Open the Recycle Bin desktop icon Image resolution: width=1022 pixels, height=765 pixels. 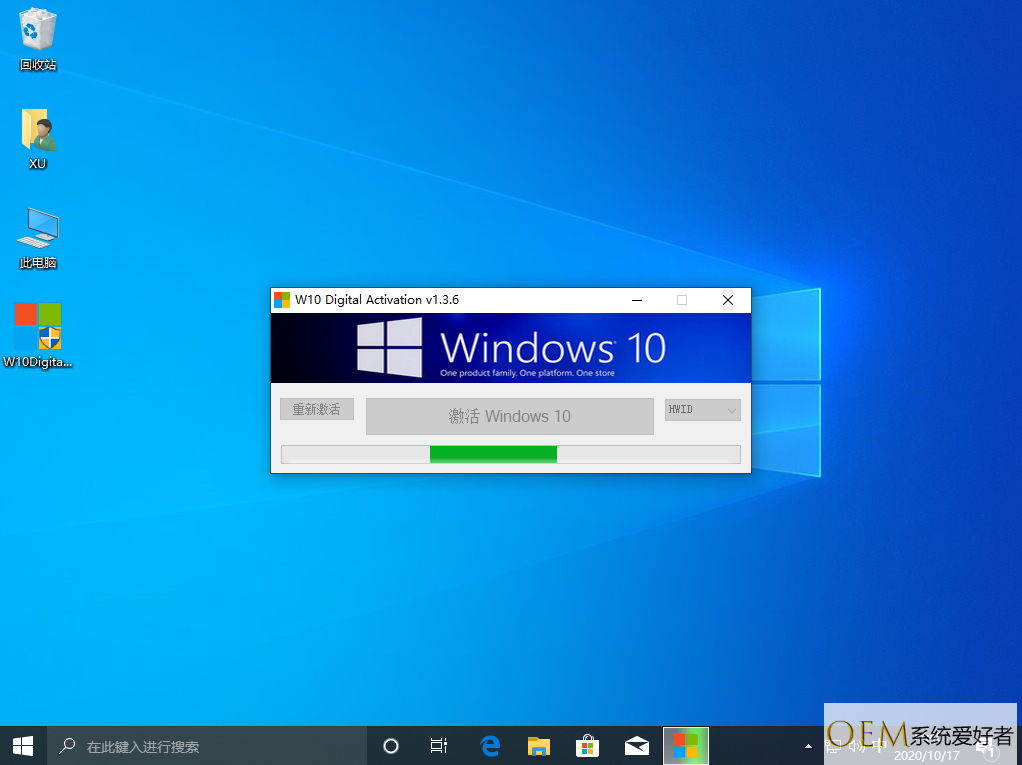pos(38,30)
